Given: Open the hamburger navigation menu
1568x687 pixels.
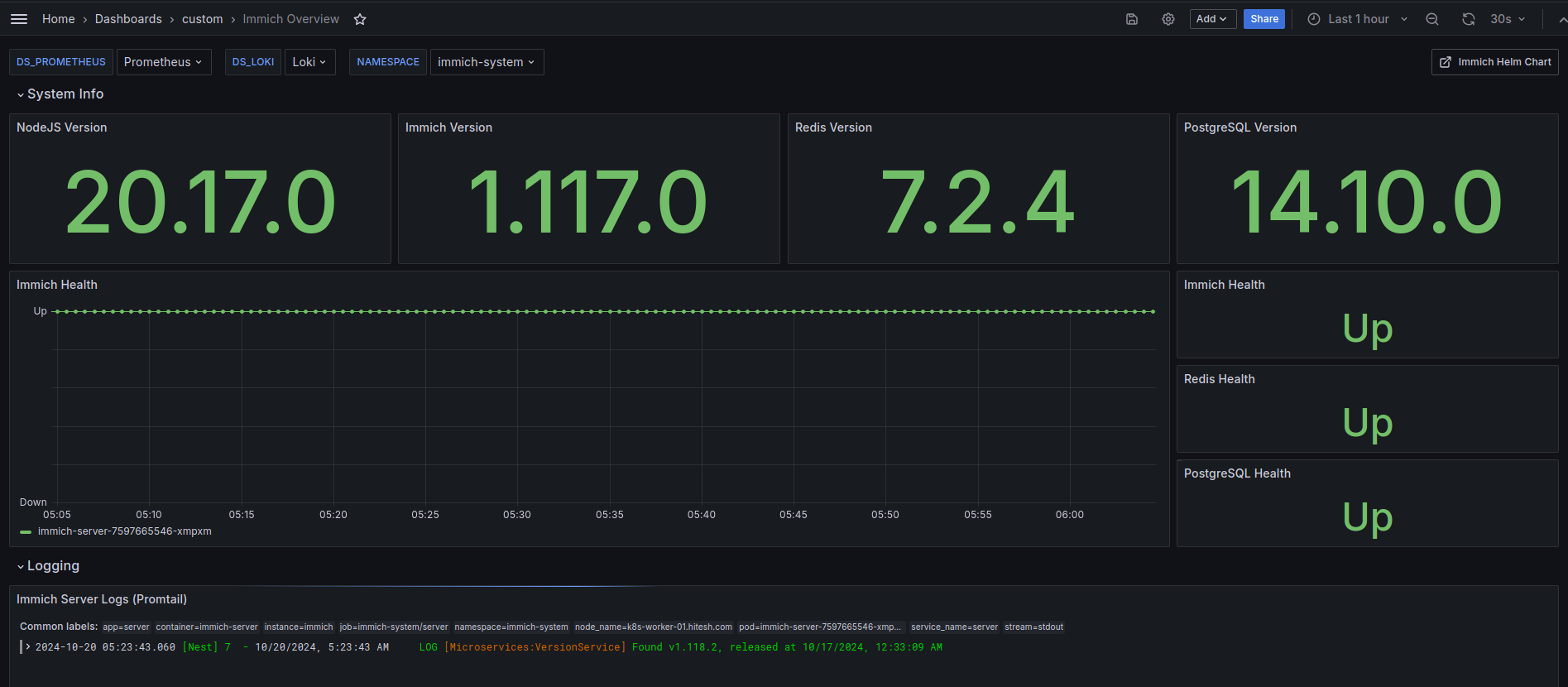Looking at the screenshot, I should 19,19.
